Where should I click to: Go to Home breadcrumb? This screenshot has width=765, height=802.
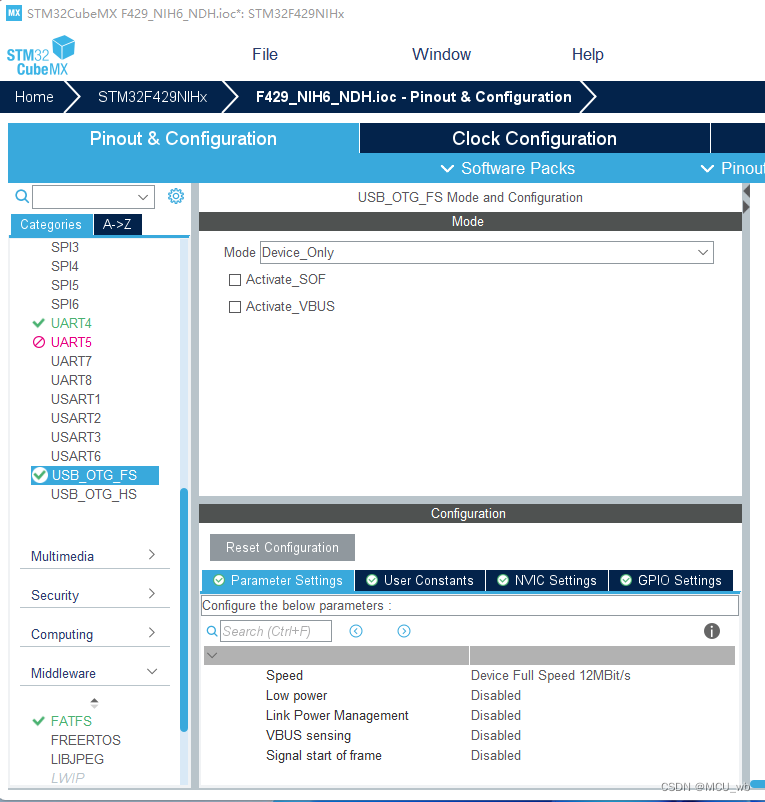34,97
